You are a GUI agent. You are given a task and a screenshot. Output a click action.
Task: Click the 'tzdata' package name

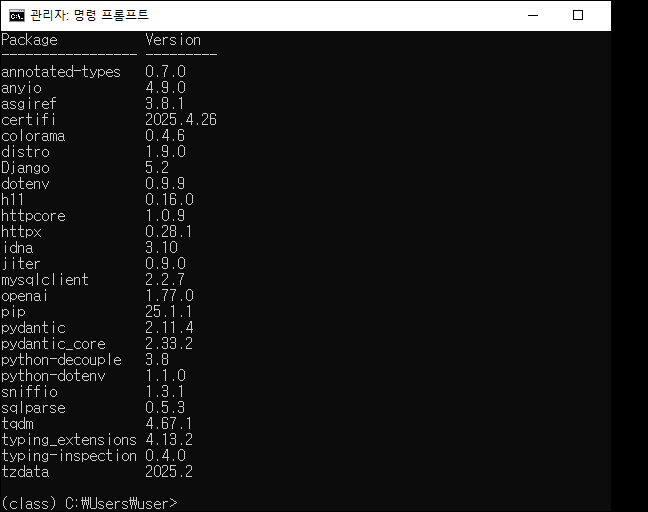[x=25, y=472]
